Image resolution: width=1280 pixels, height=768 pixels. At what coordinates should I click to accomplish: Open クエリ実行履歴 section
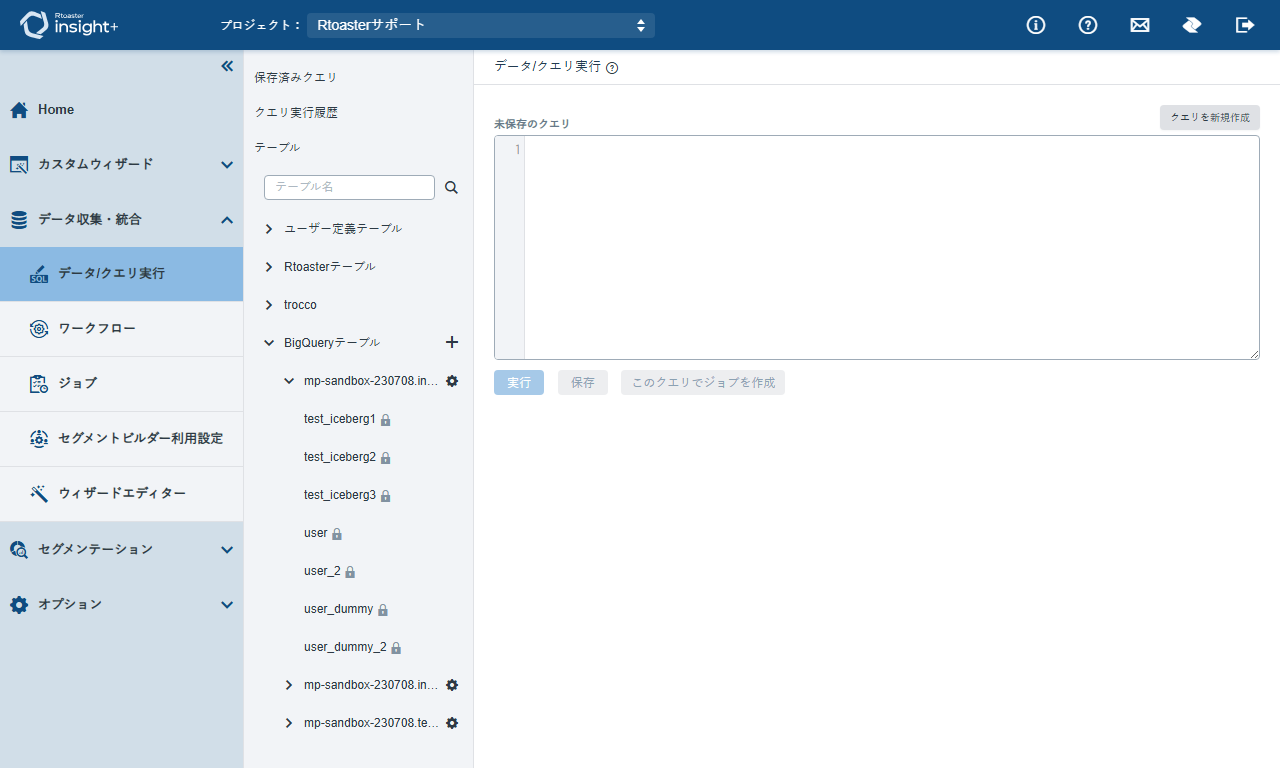click(296, 113)
